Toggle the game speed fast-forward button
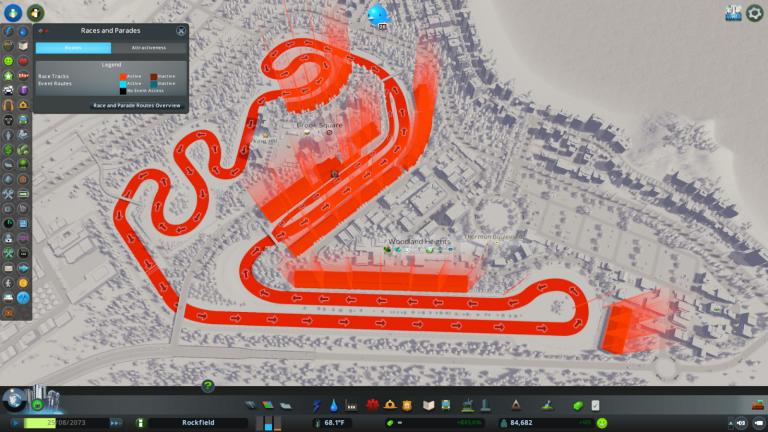The image size is (768, 432). coord(116,423)
